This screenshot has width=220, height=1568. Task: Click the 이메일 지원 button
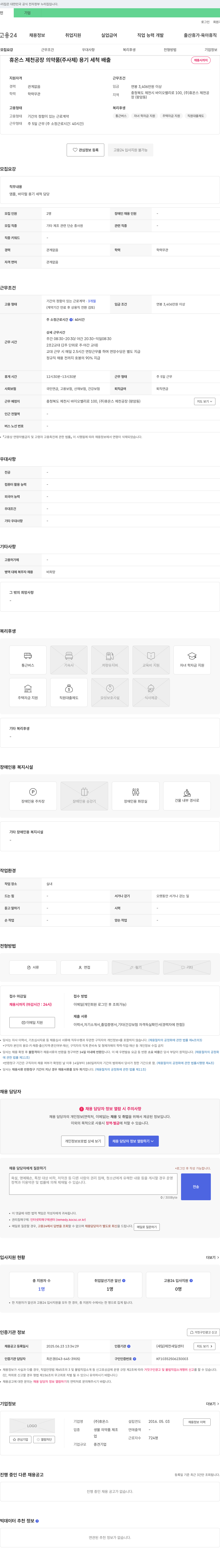click(32, 1023)
